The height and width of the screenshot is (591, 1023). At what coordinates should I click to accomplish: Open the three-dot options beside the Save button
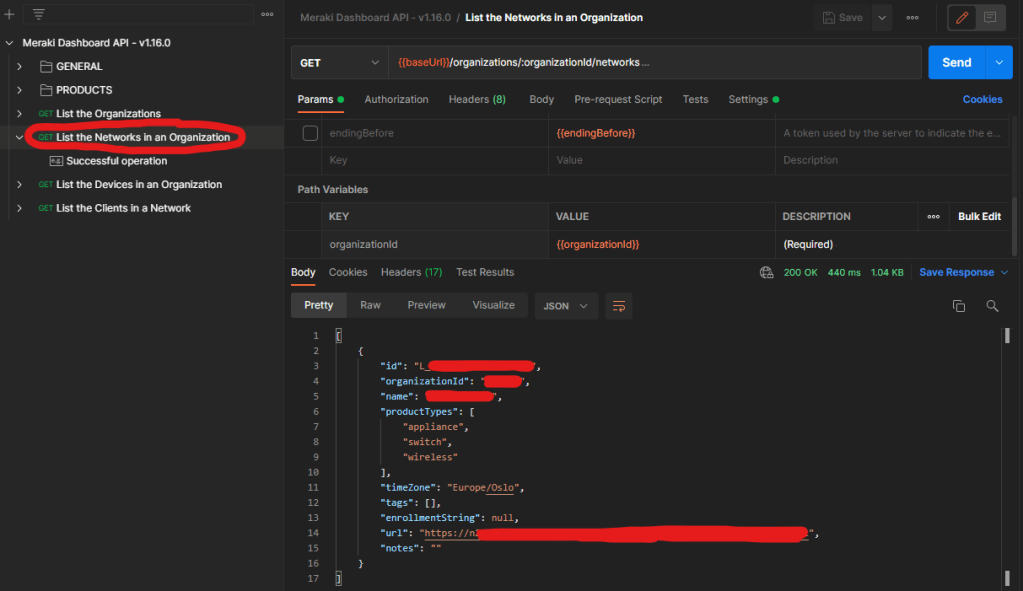912,17
